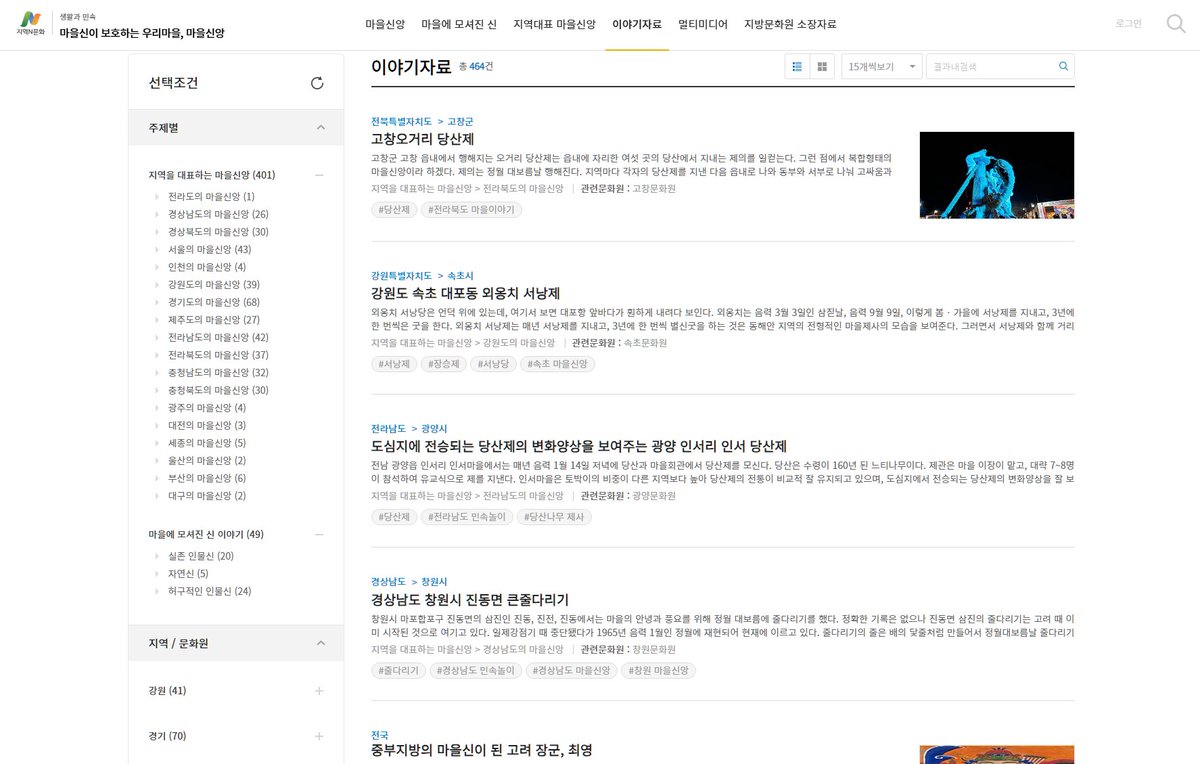Filter by 제주도의 마을신앙 (27)
Image resolution: width=1200 pixels, height=764 pixels.
[214, 320]
